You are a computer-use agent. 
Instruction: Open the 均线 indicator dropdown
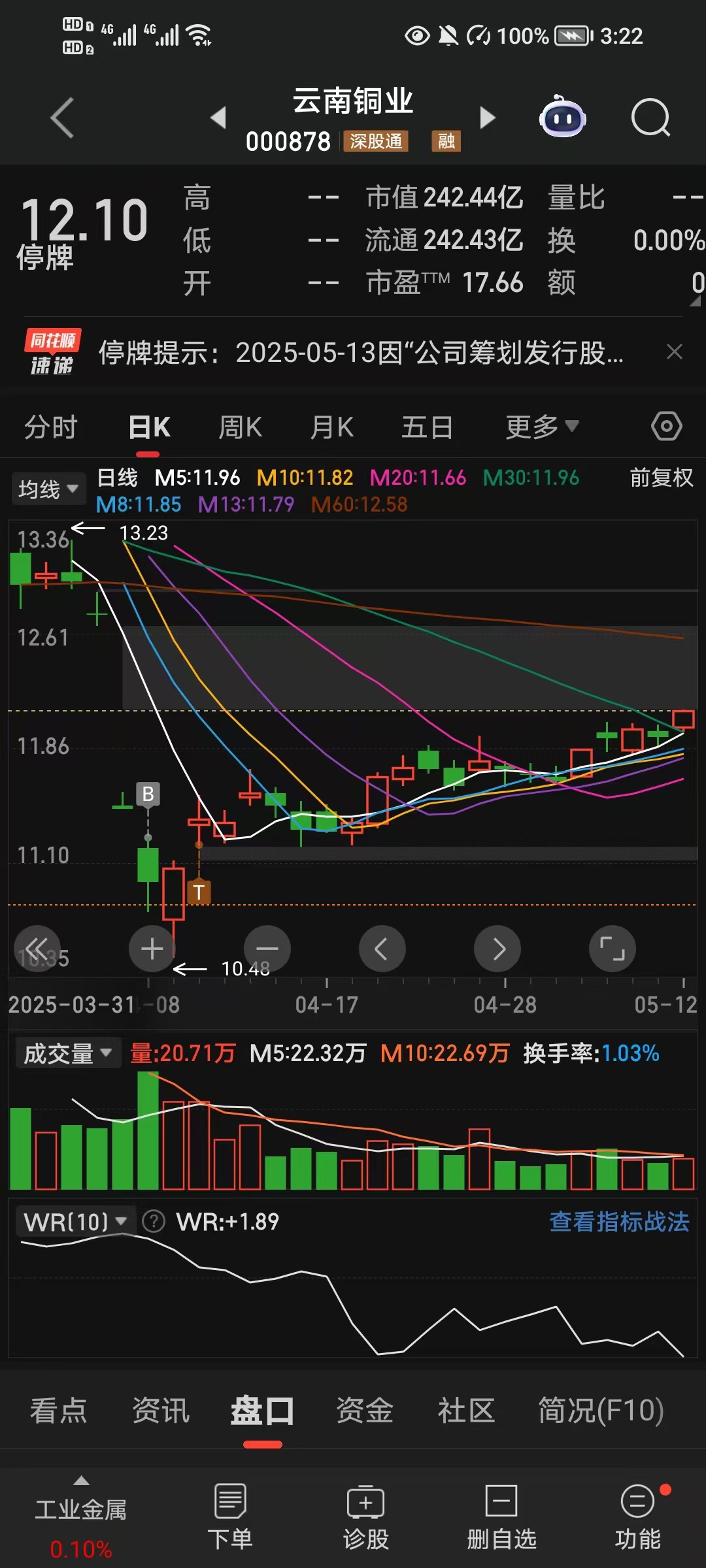pyautogui.click(x=48, y=489)
